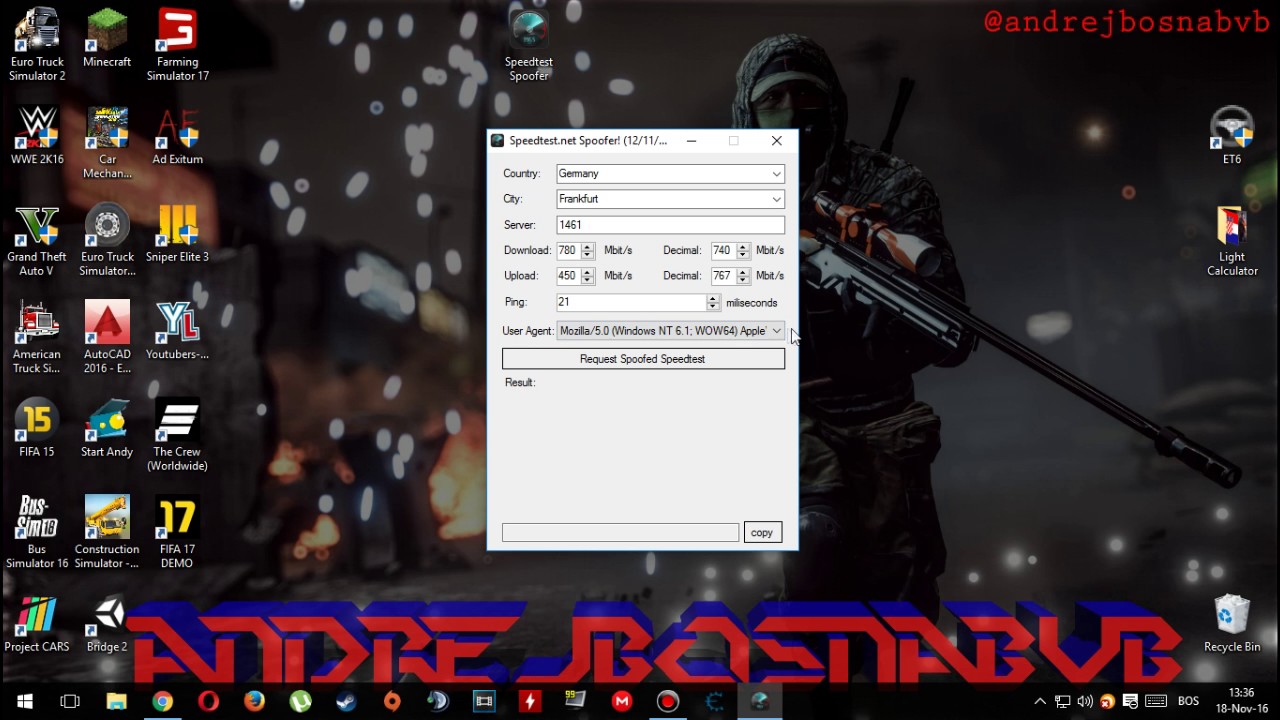1280x720 pixels.
Task: Increase the Download Decimal value 740
Action: (743, 247)
